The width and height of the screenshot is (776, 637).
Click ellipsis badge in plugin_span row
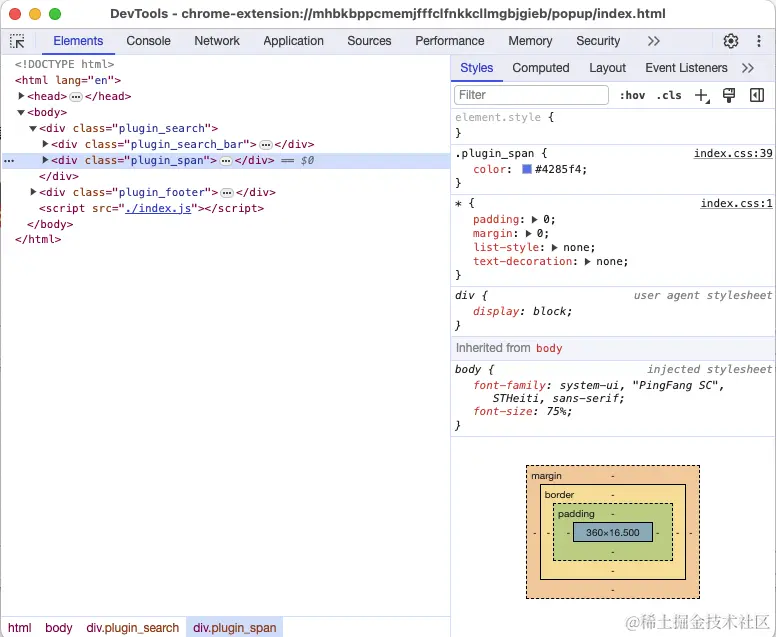pos(226,161)
